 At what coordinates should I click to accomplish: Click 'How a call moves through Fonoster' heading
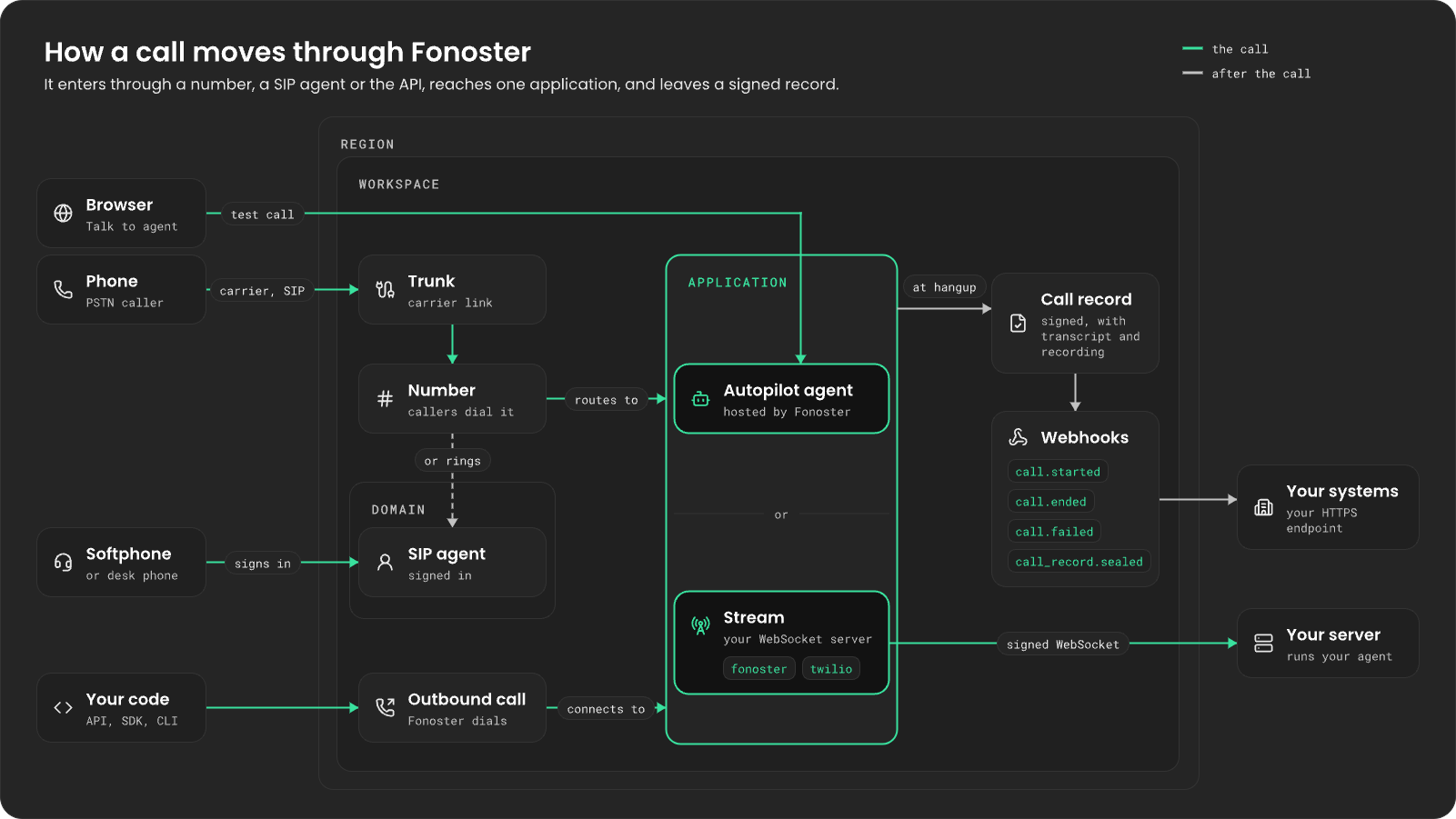pos(287,52)
